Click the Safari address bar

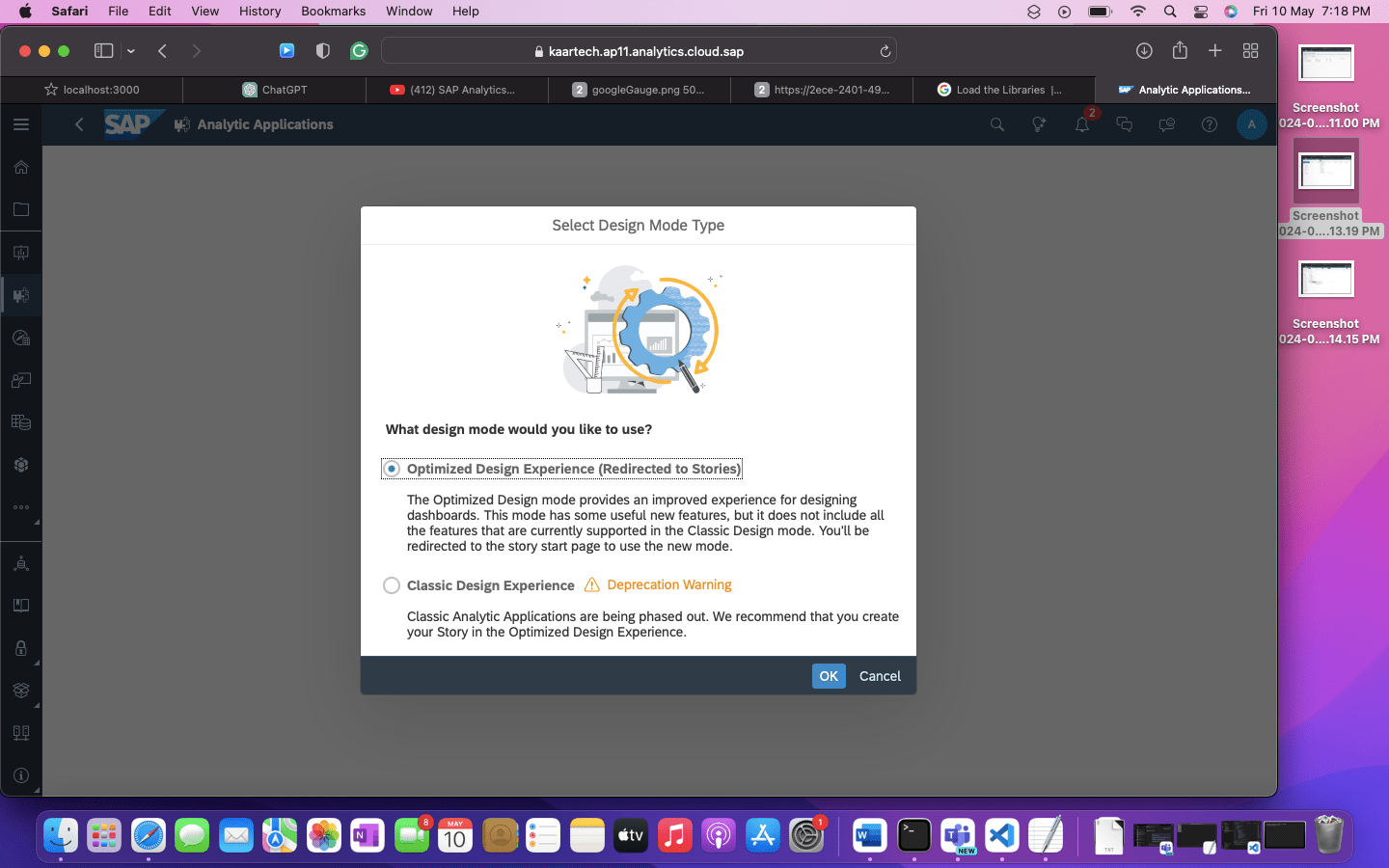click(639, 51)
